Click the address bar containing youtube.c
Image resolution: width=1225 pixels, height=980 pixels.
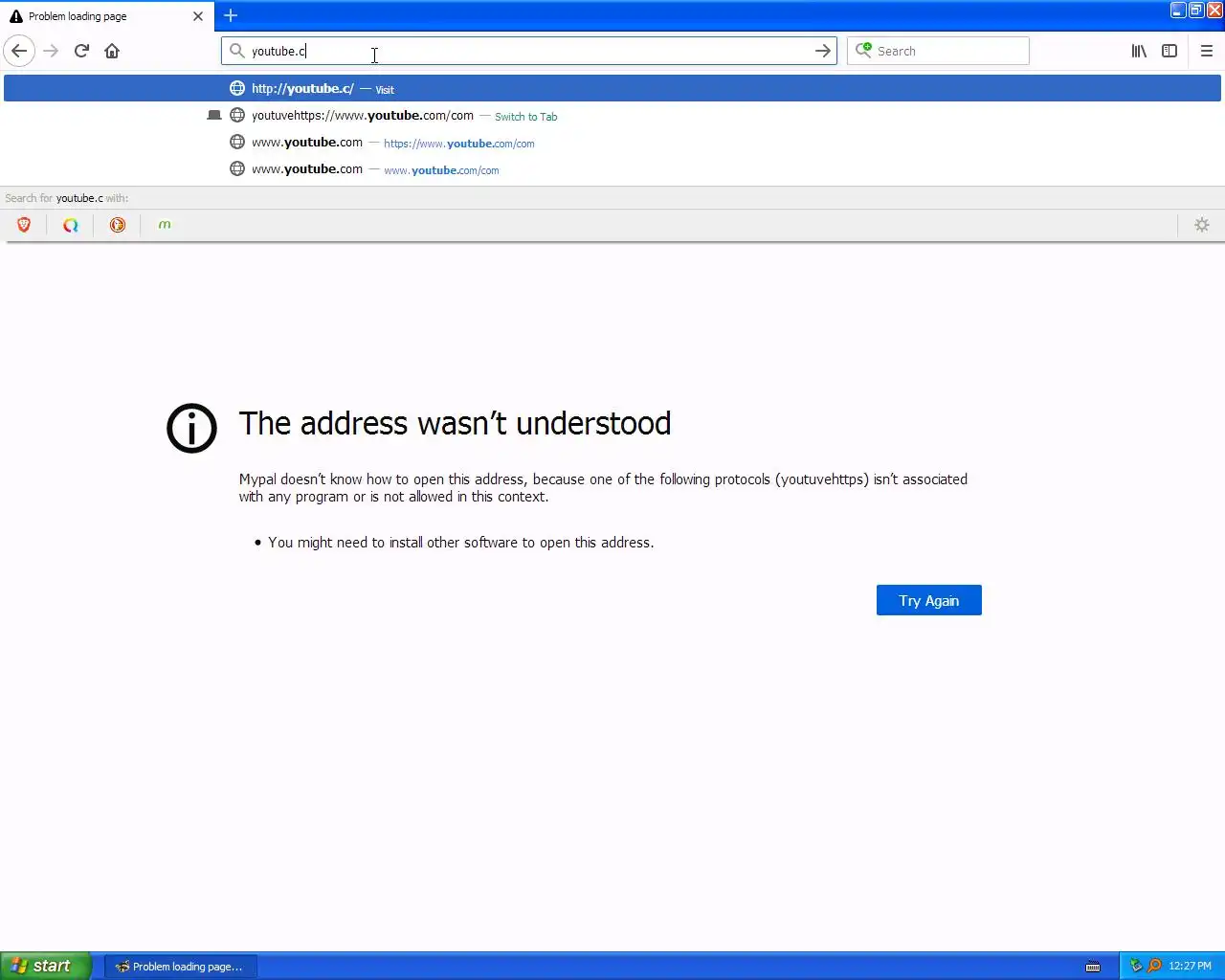(x=528, y=51)
